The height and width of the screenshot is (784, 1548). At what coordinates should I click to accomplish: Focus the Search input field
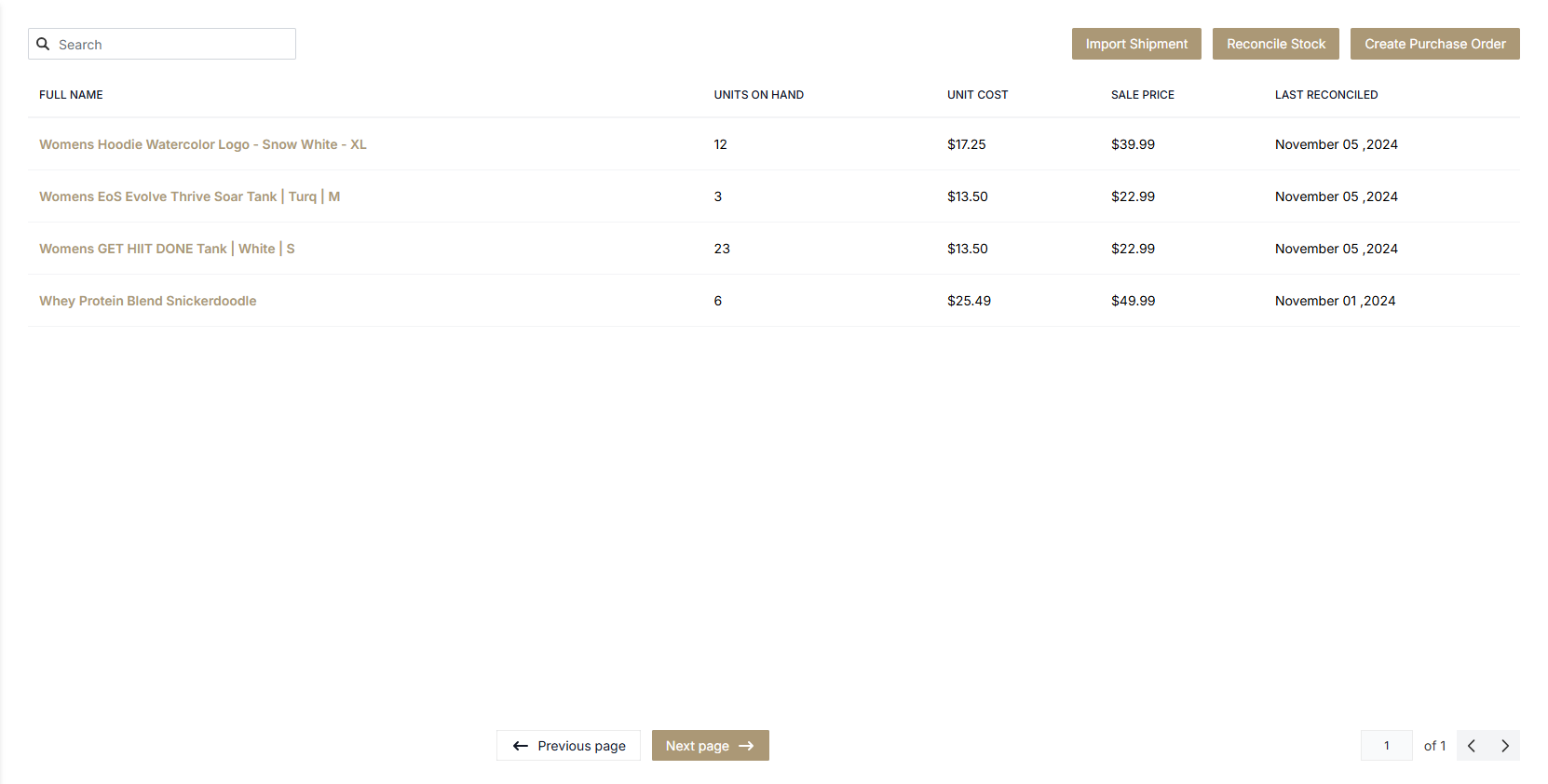[172, 45]
